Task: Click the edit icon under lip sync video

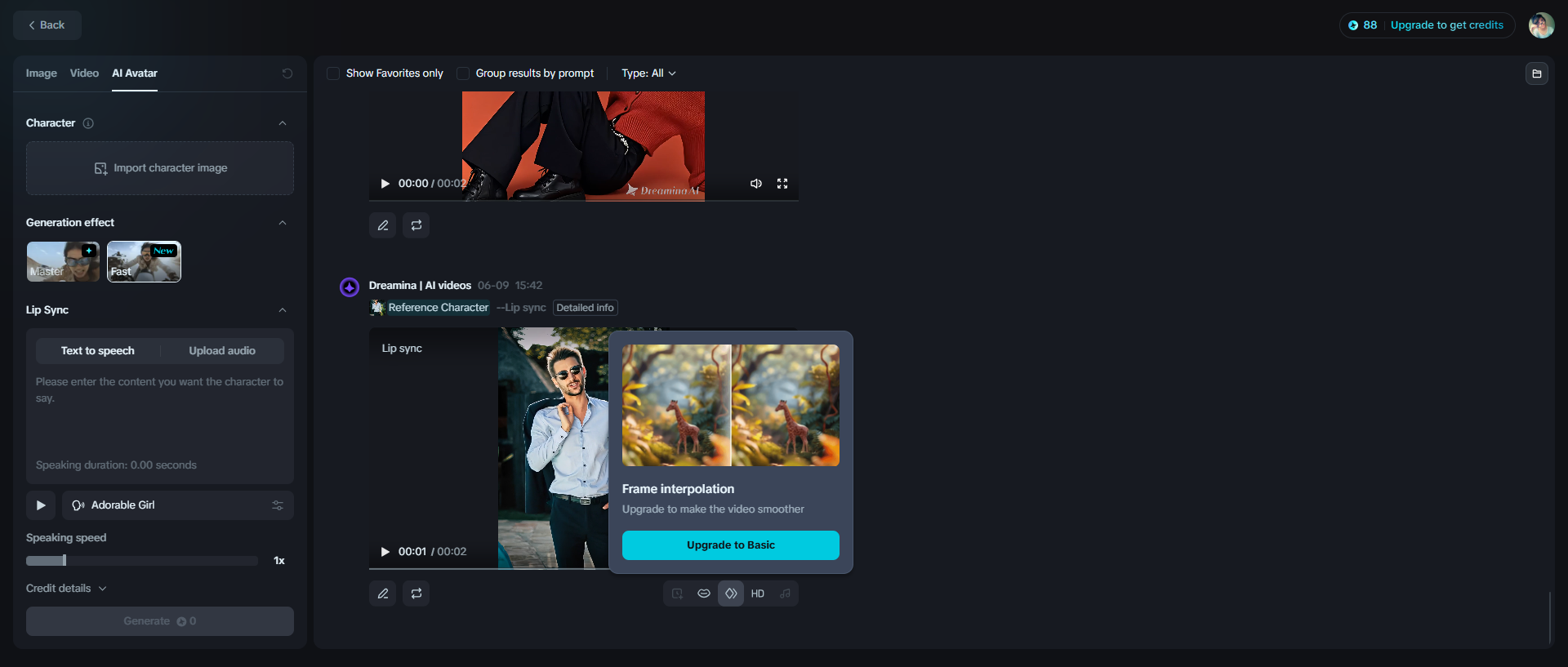Action: [383, 594]
